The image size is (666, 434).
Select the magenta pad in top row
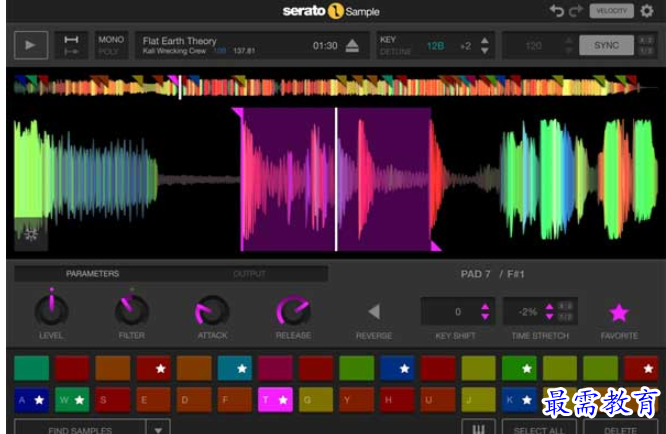275,368
